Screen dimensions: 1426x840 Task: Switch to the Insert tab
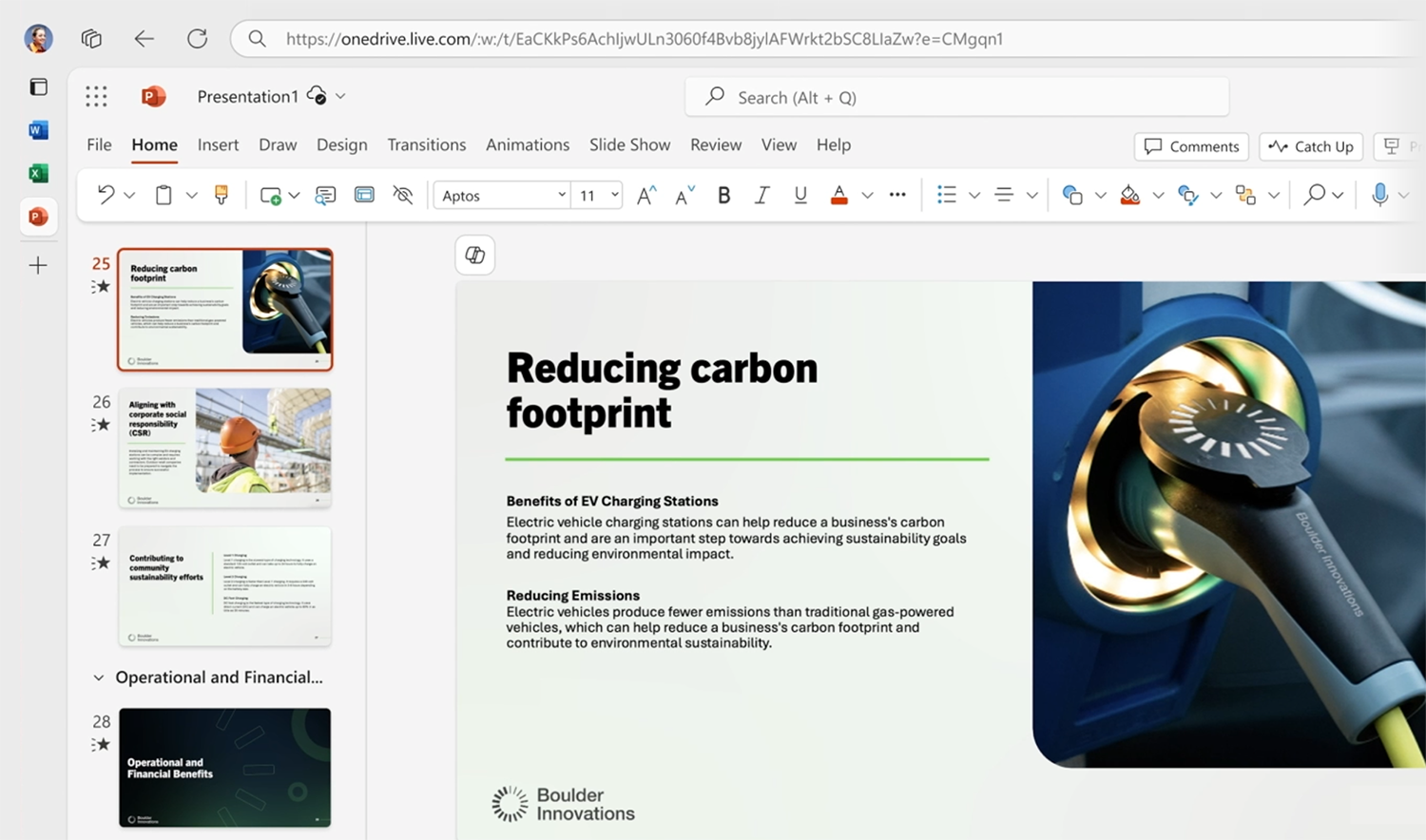tap(218, 144)
